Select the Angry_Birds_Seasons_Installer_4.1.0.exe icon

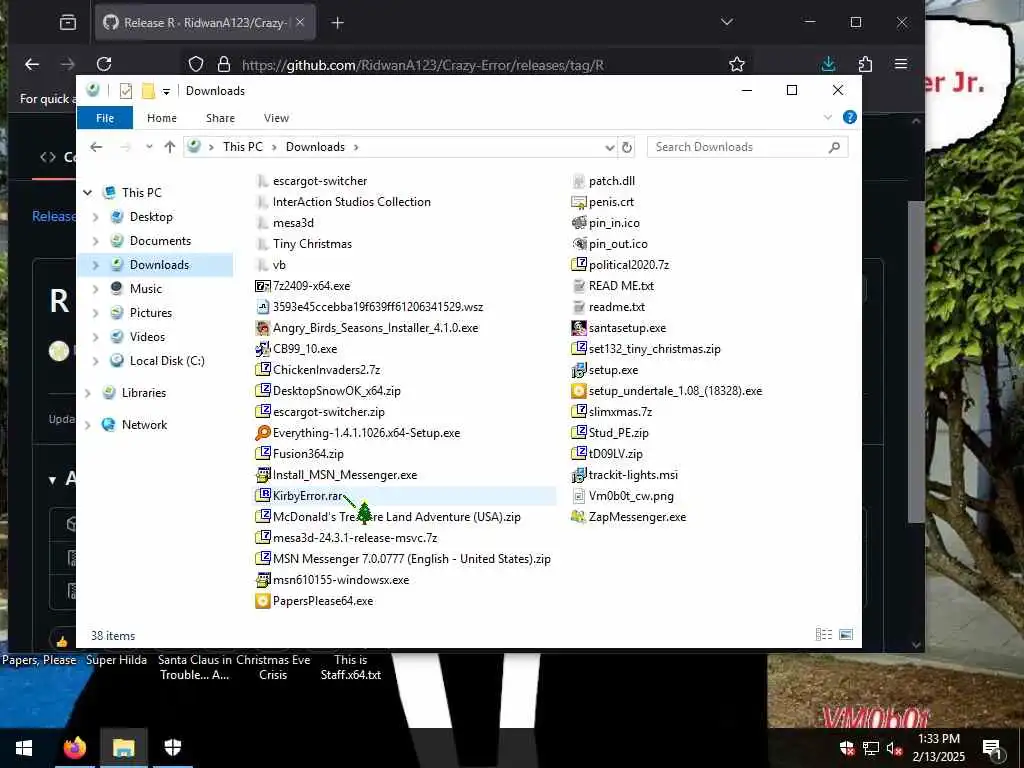(x=263, y=328)
